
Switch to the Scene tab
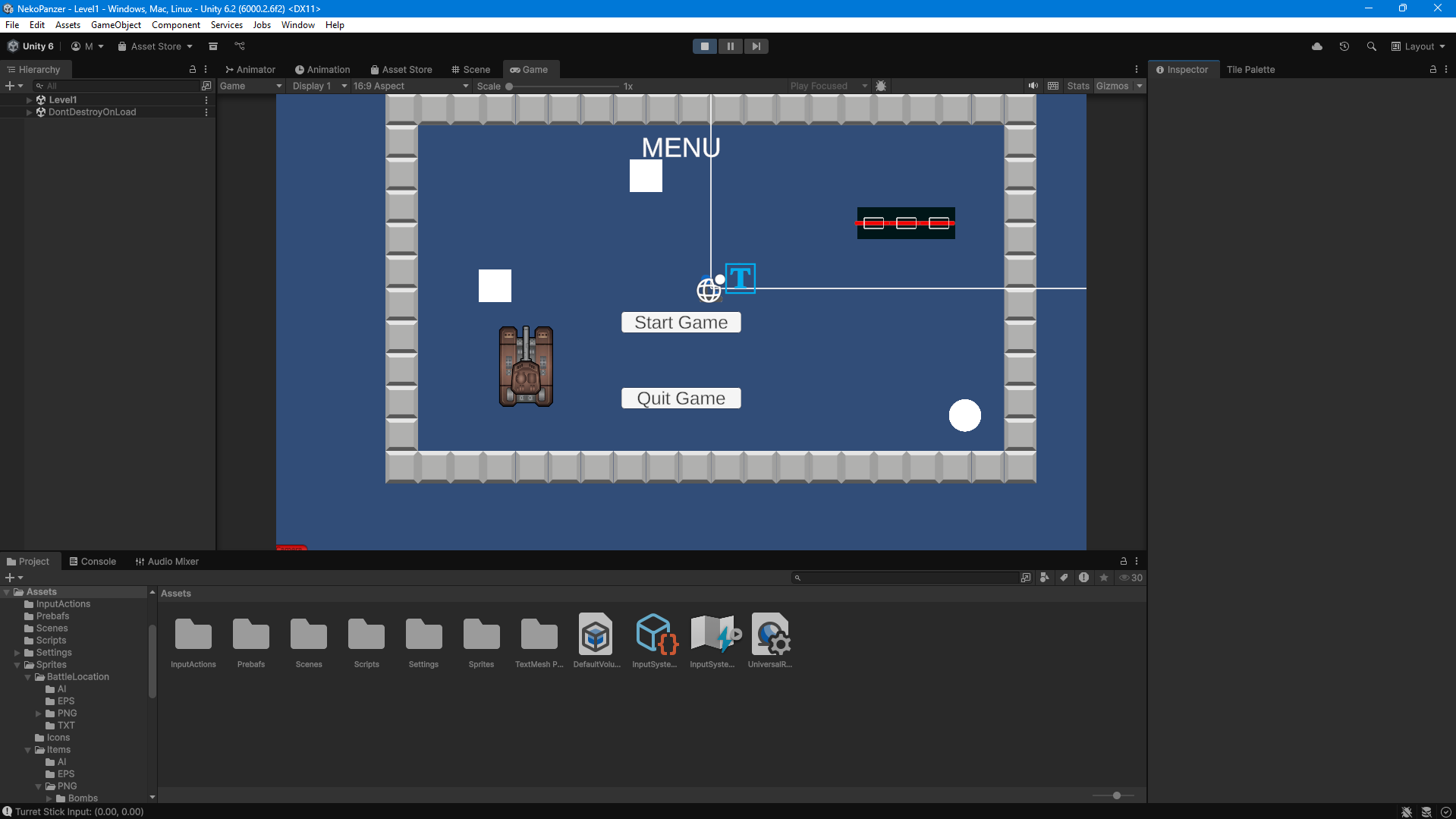pos(470,69)
